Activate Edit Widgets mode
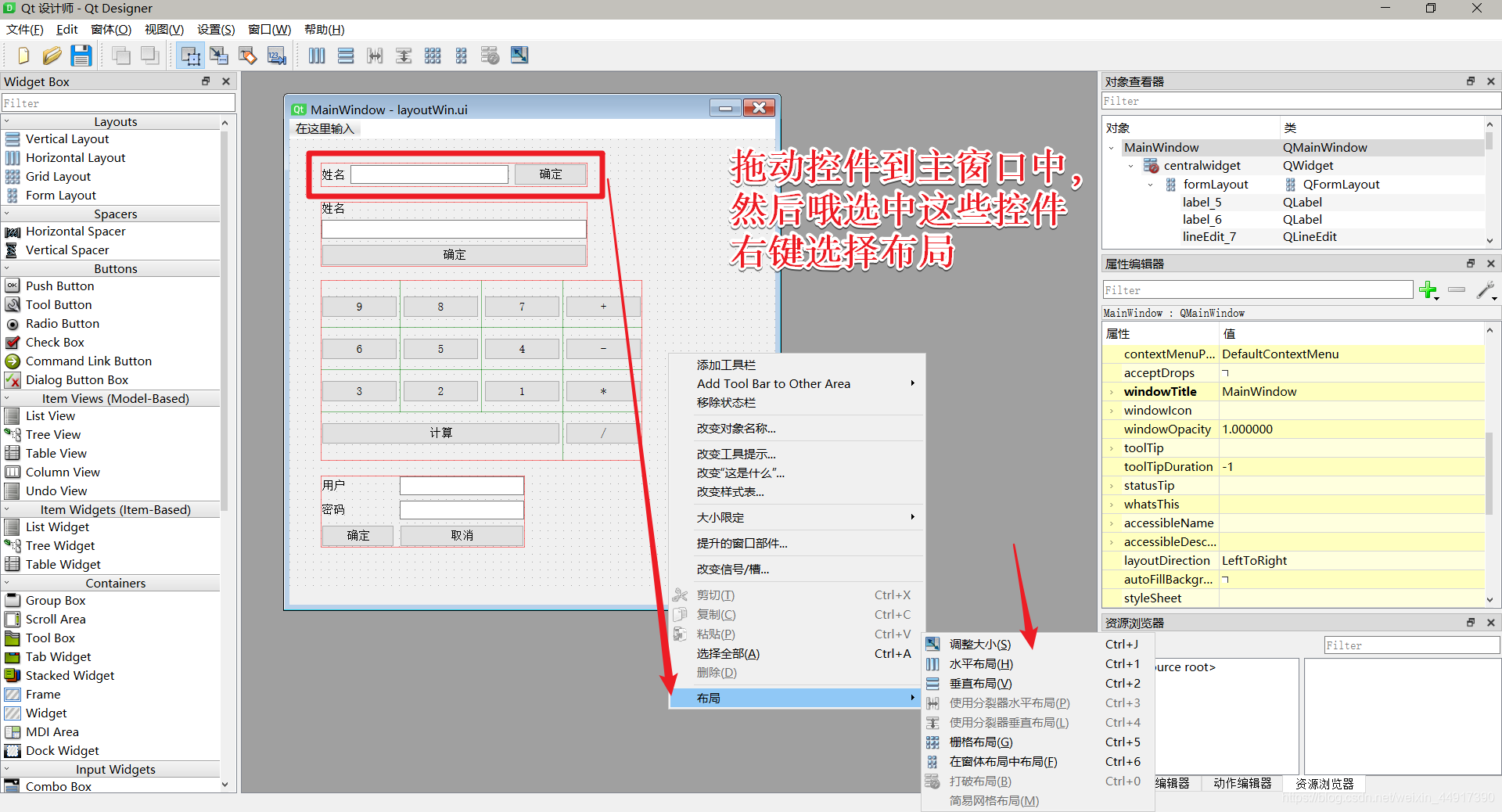 coord(190,56)
